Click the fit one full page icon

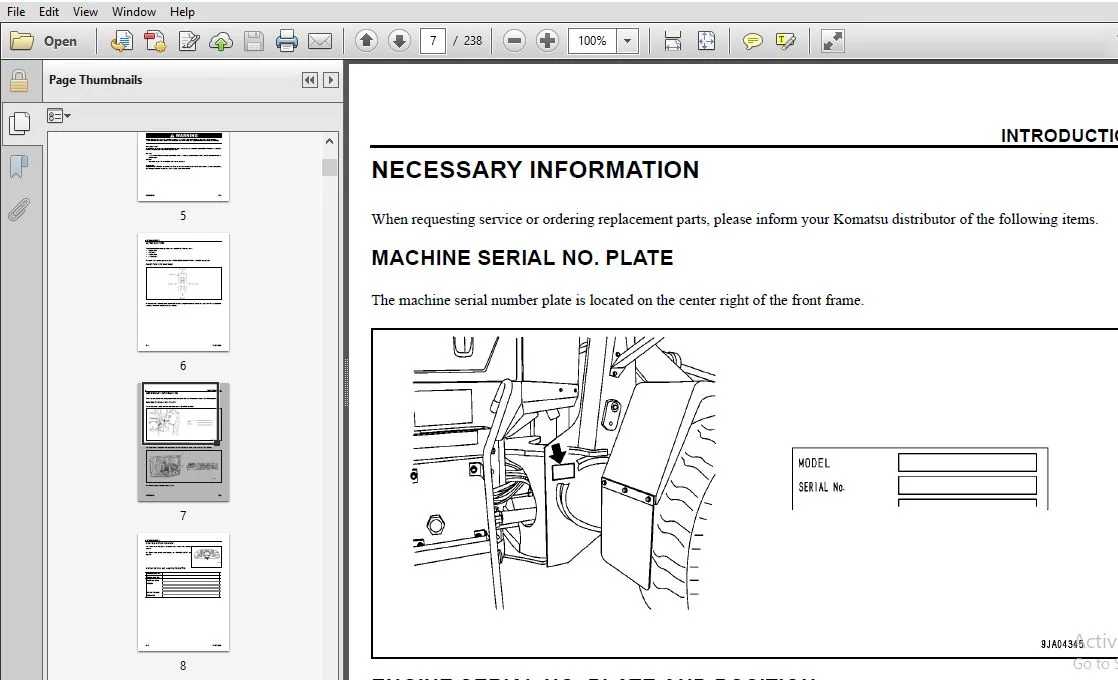706,41
